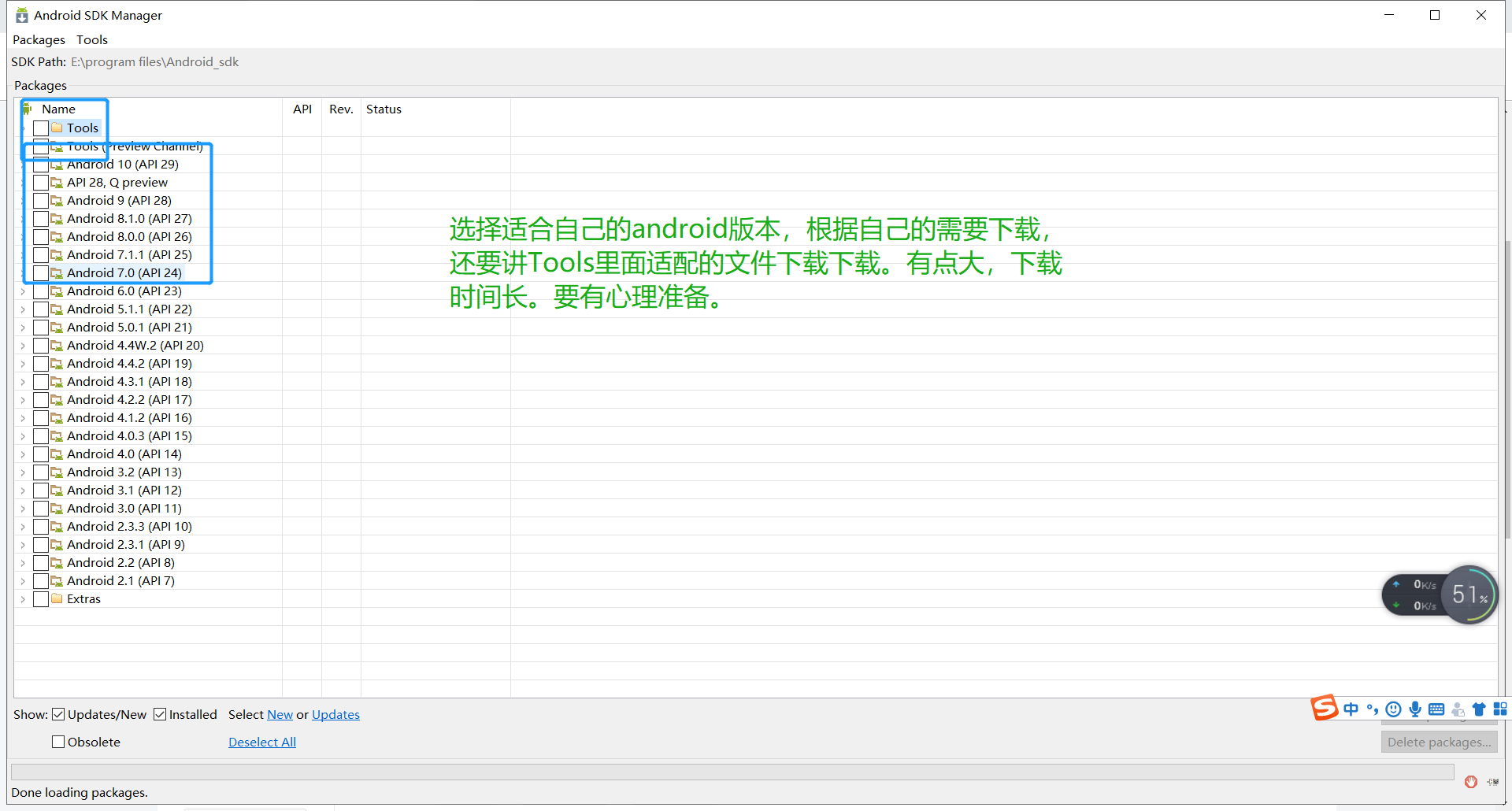This screenshot has height=811, width=1512.
Task: Click the punctuation mode icon in Sogou bar
Action: point(1373,709)
